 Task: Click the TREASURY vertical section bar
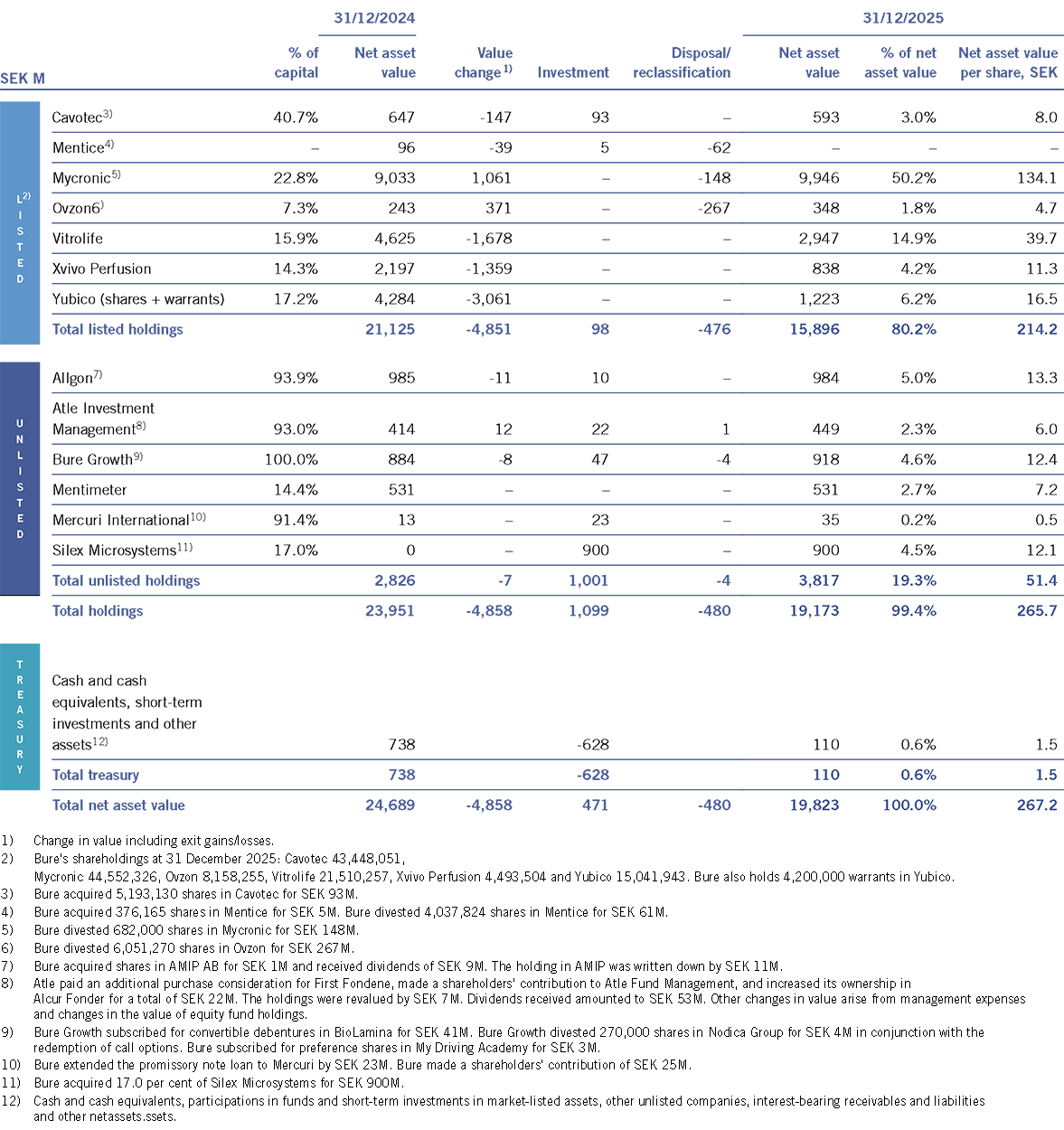(20, 717)
